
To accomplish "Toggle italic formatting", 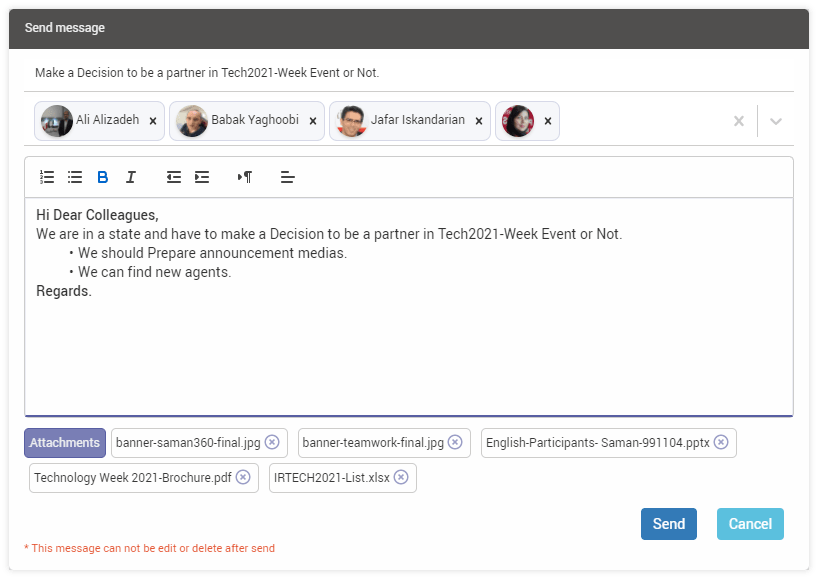I will [131, 177].
